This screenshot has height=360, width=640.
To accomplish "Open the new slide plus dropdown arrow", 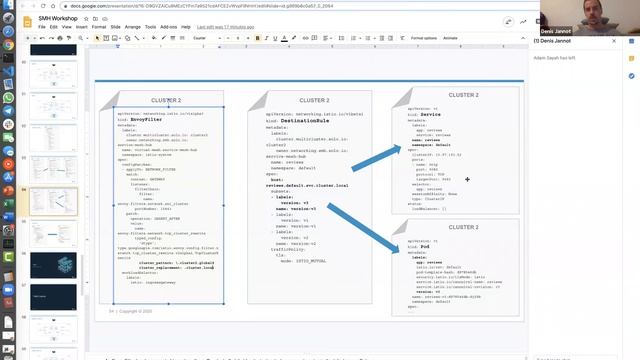I will coord(34,38).
